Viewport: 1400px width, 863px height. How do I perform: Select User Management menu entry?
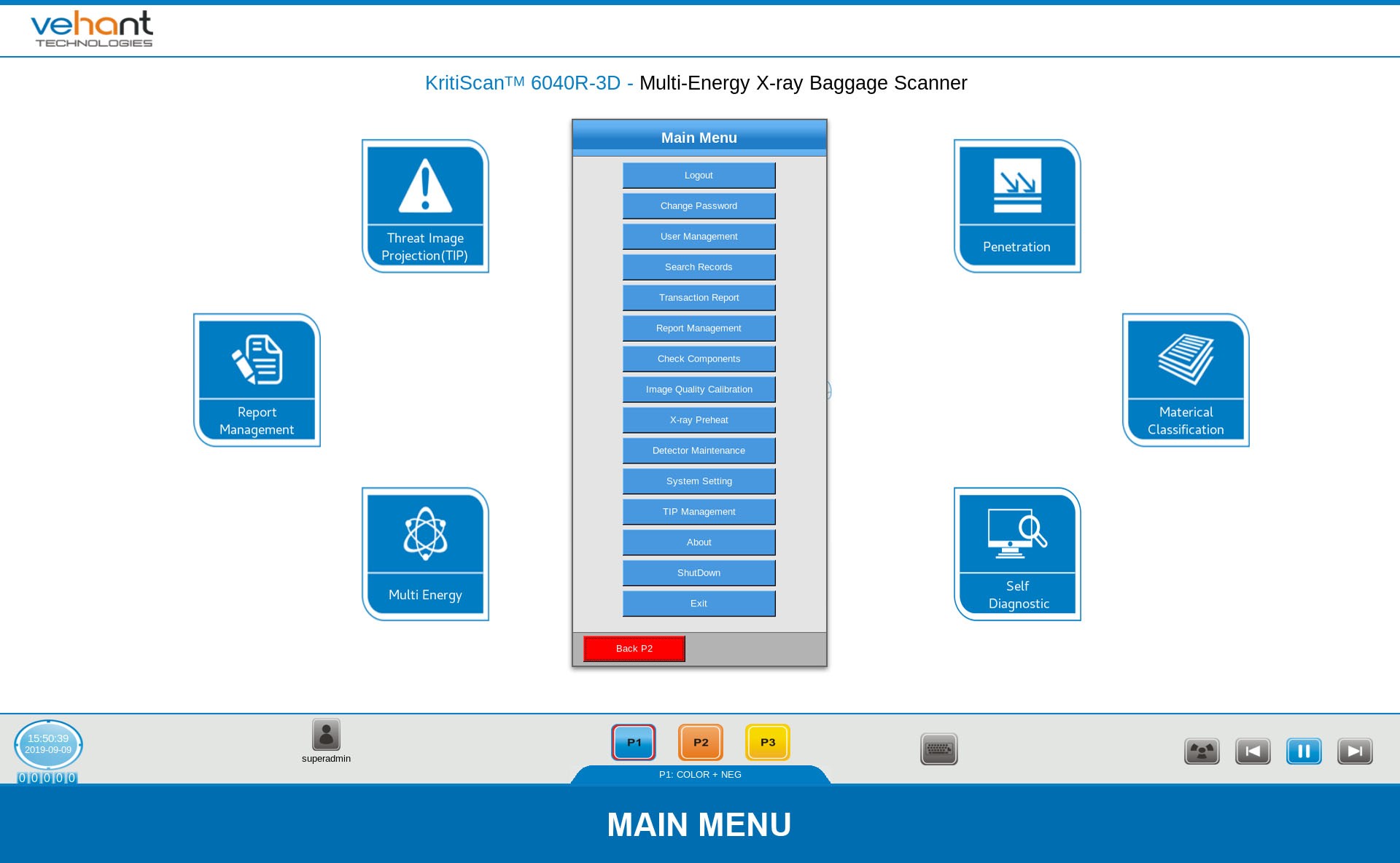[699, 237]
